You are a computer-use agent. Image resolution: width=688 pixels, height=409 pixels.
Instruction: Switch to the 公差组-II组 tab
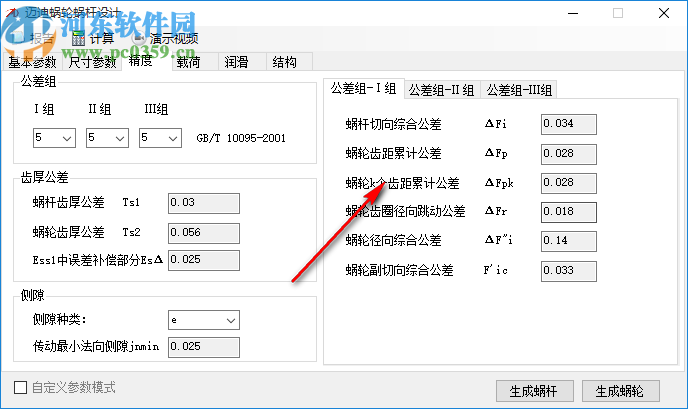[441, 90]
